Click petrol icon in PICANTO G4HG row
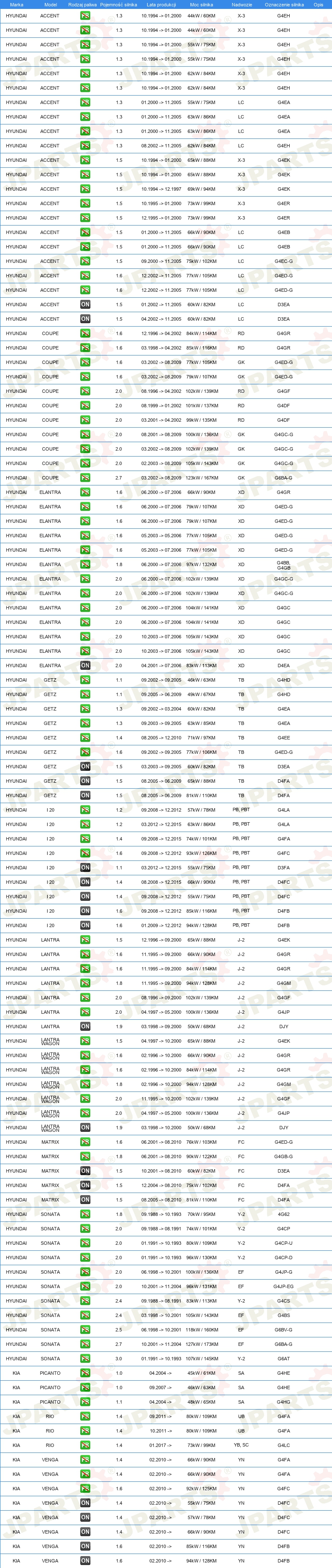Viewport: 332px width, 1568px height. coord(85,1402)
